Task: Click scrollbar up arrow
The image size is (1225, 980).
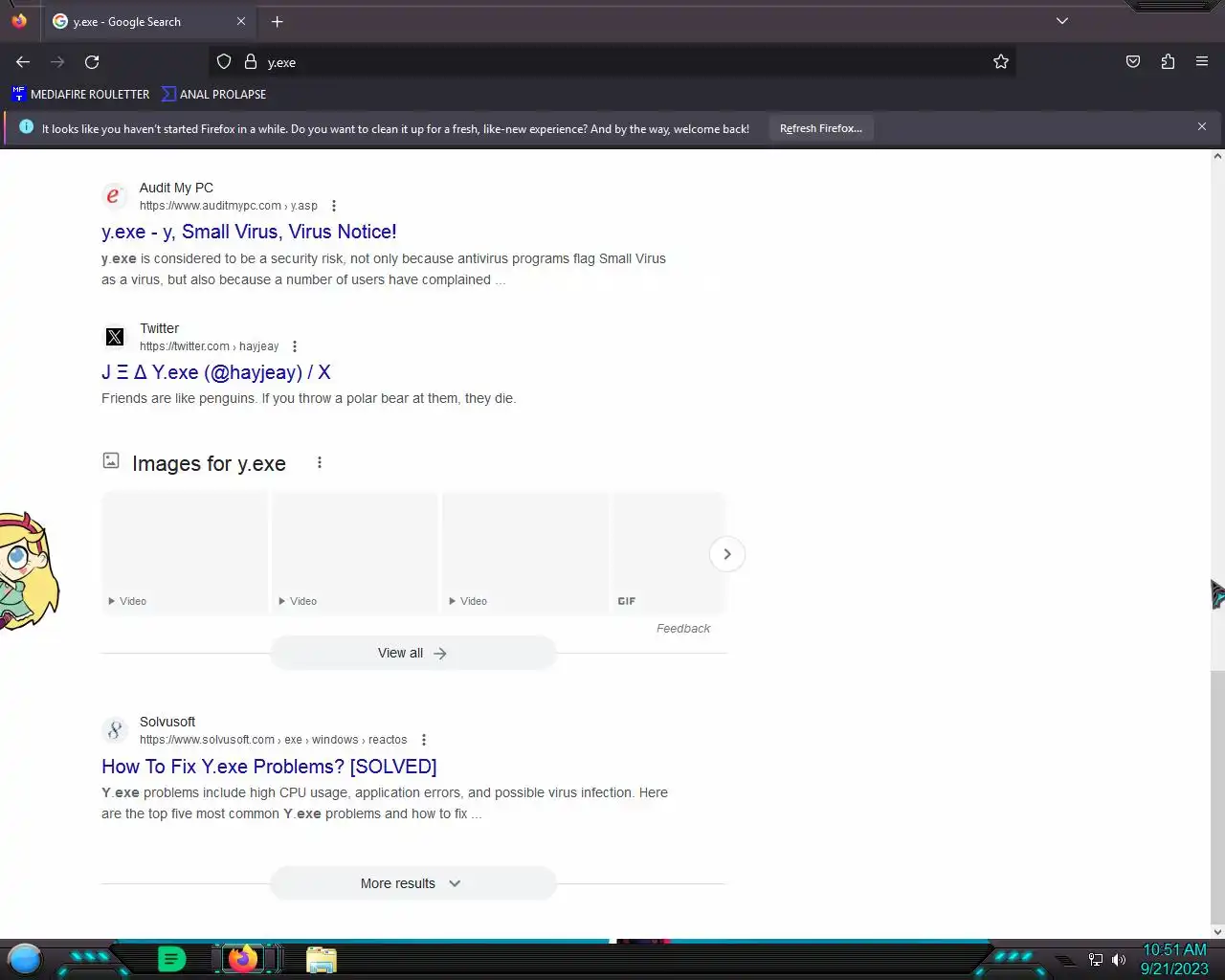Action: point(1217,156)
